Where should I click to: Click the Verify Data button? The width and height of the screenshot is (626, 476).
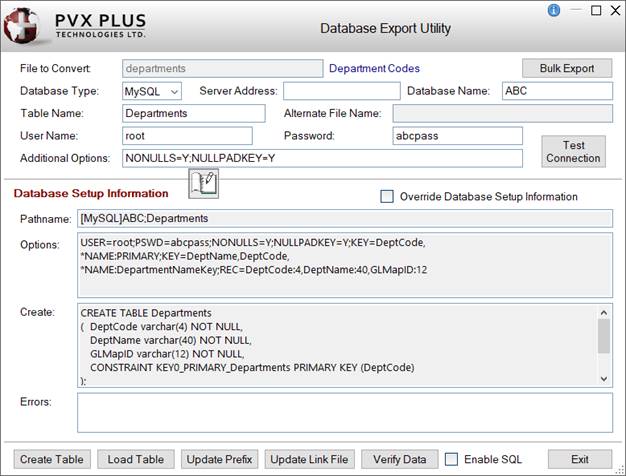(x=400, y=459)
